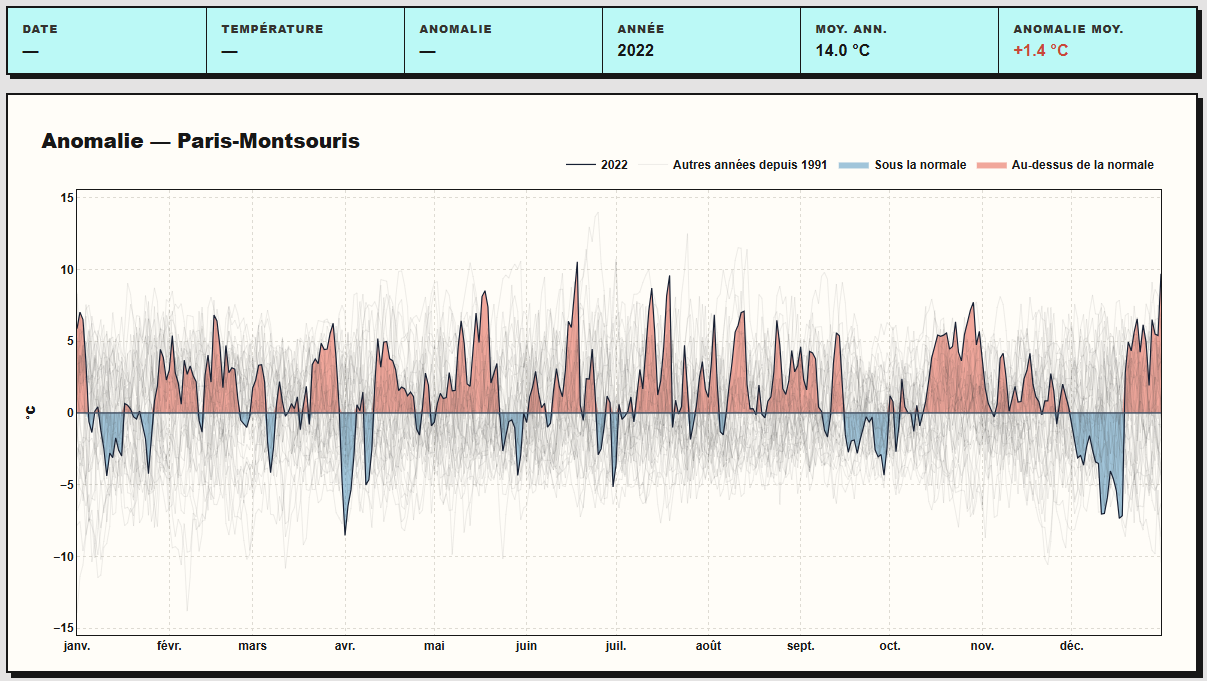
Task: Click the ANOMALIE MOY. value '+1.4 °C'
Action: coord(1040,50)
